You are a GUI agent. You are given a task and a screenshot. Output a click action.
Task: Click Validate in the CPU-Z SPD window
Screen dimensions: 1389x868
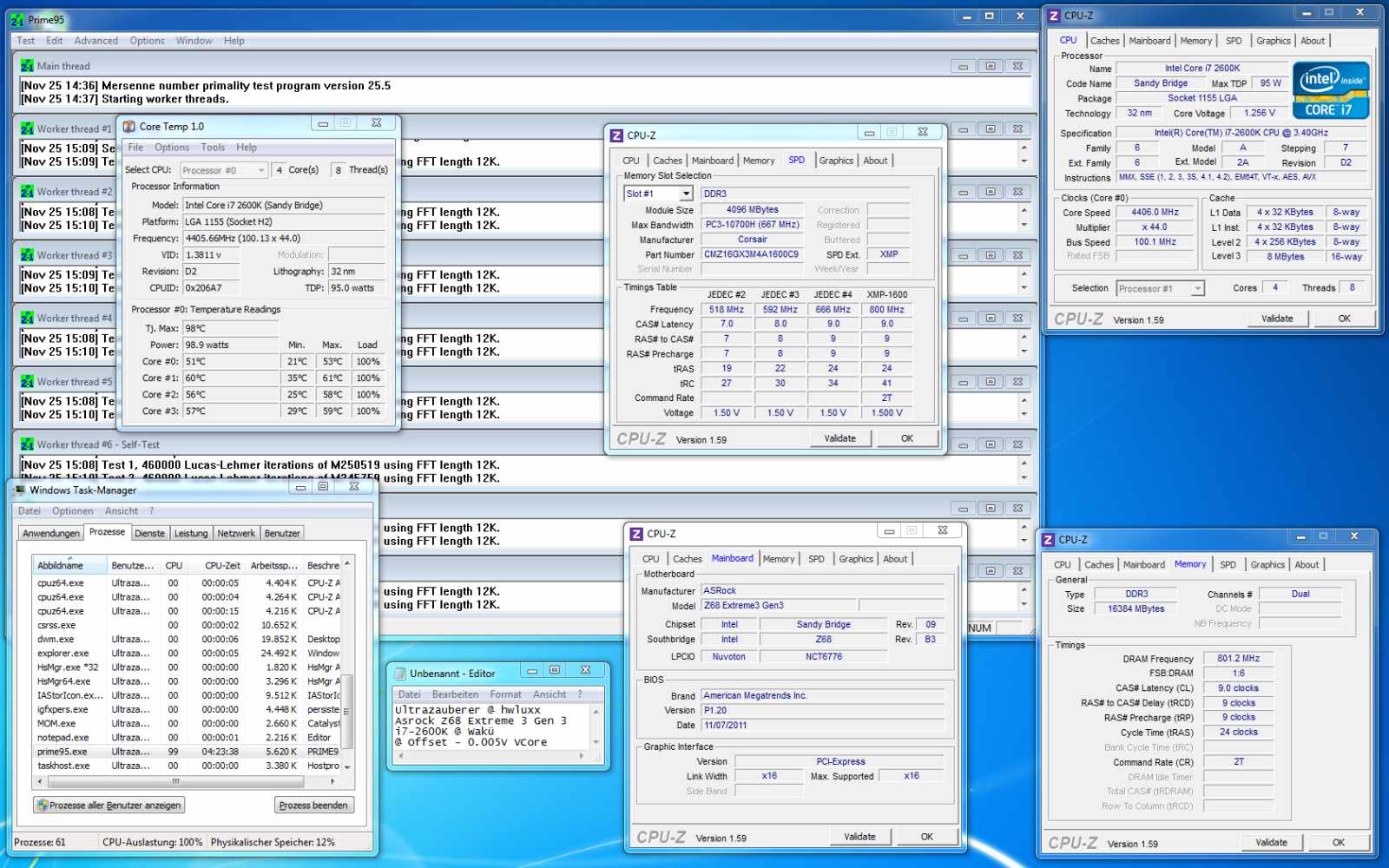[839, 438]
